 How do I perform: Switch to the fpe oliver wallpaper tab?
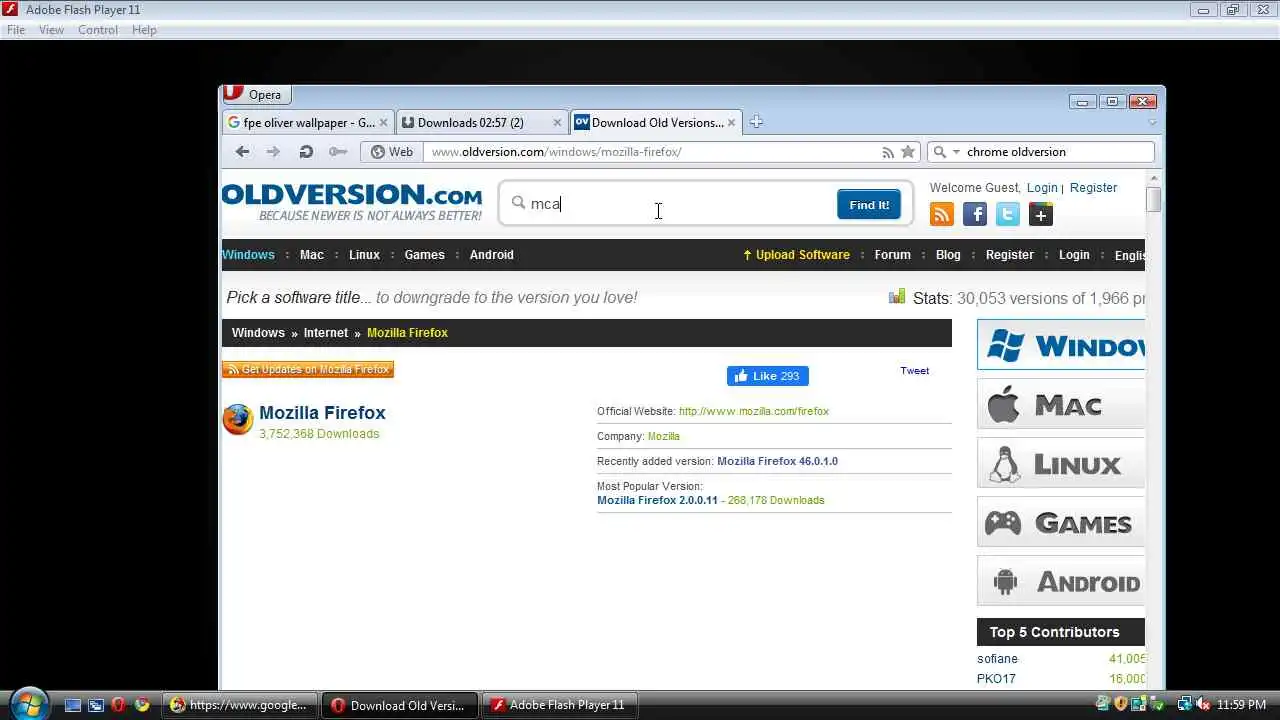tap(308, 122)
